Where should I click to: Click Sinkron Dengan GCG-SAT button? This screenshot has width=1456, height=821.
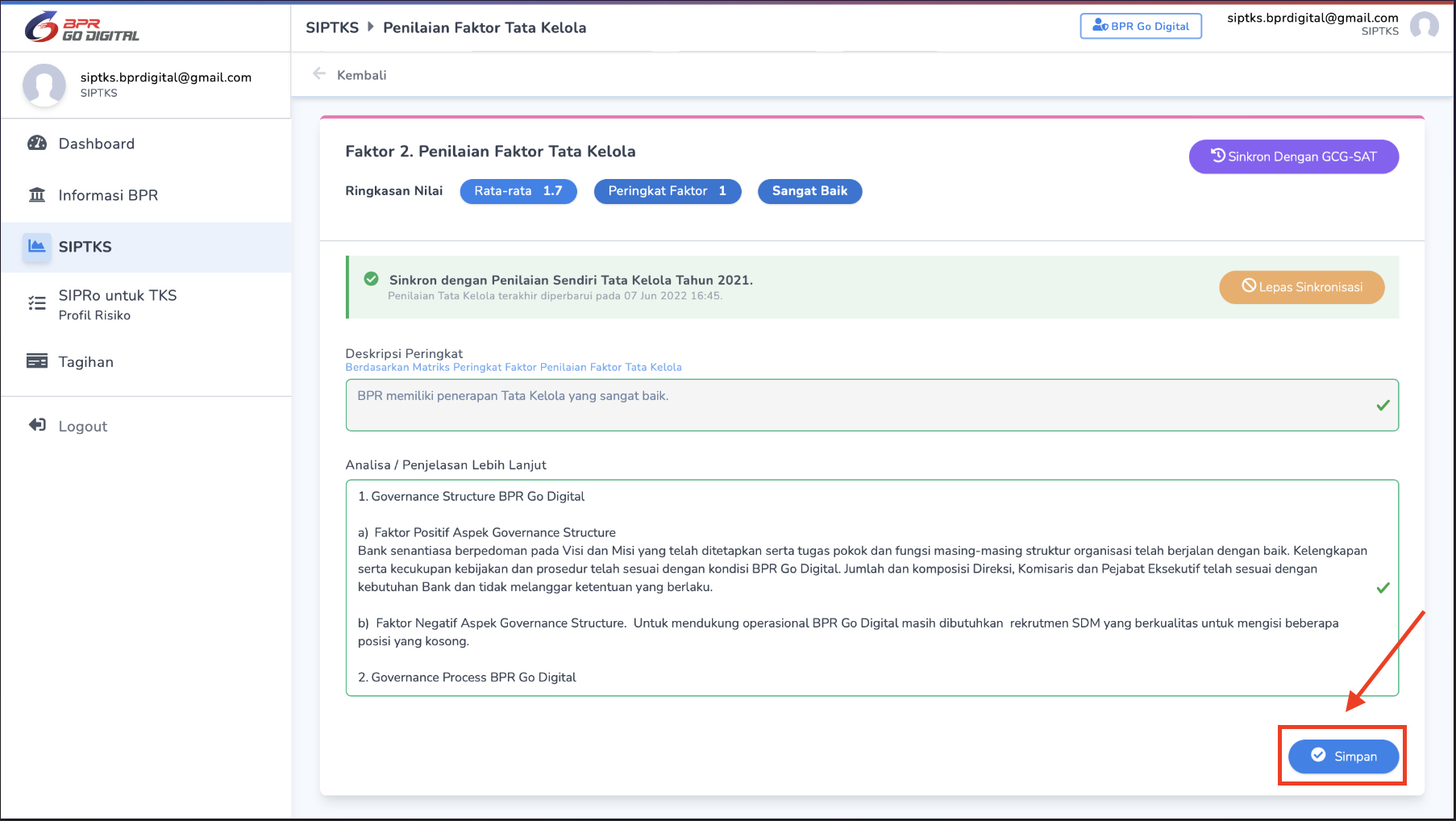tap(1293, 156)
